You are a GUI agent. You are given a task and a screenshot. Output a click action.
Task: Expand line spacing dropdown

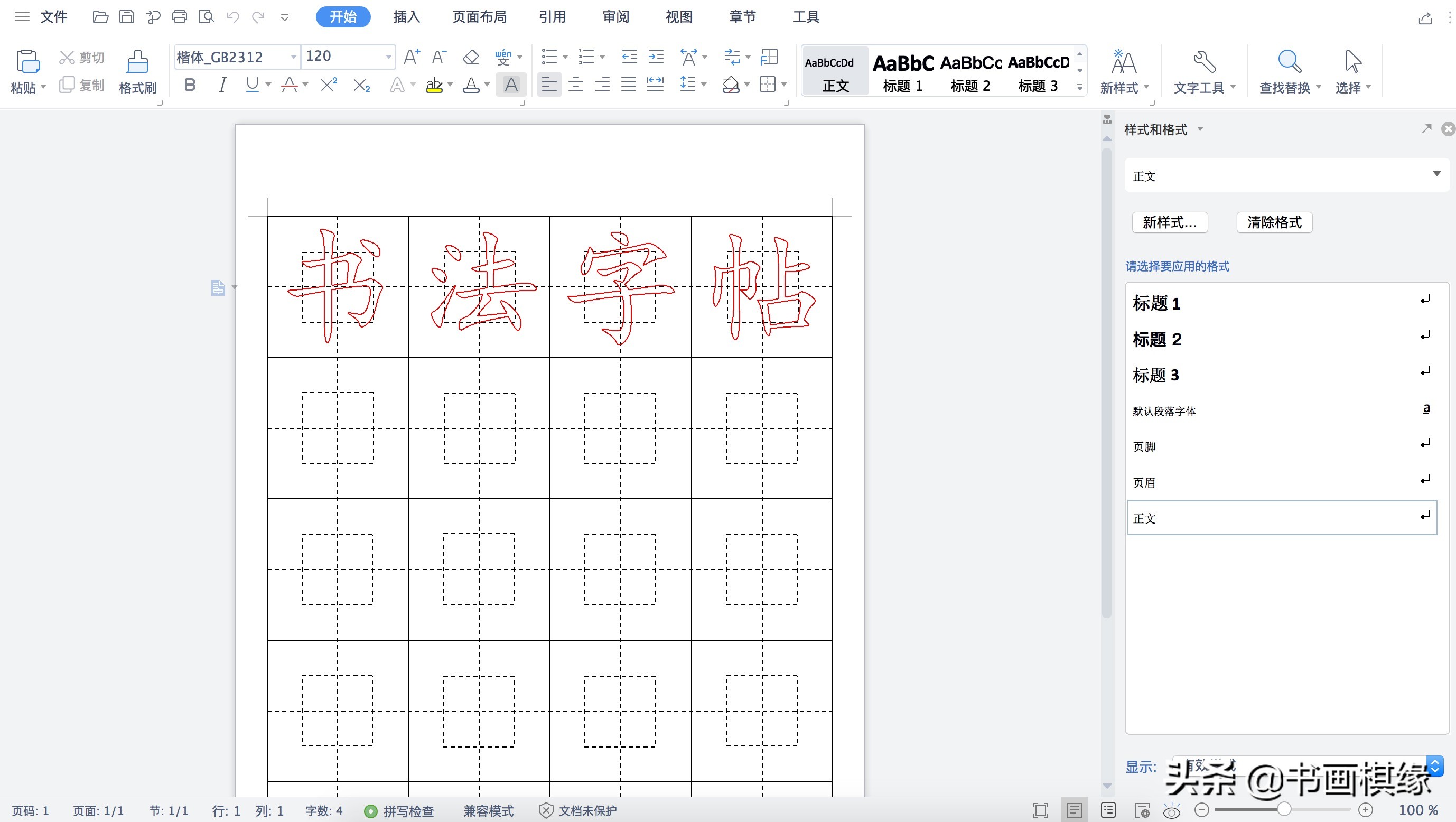[704, 85]
